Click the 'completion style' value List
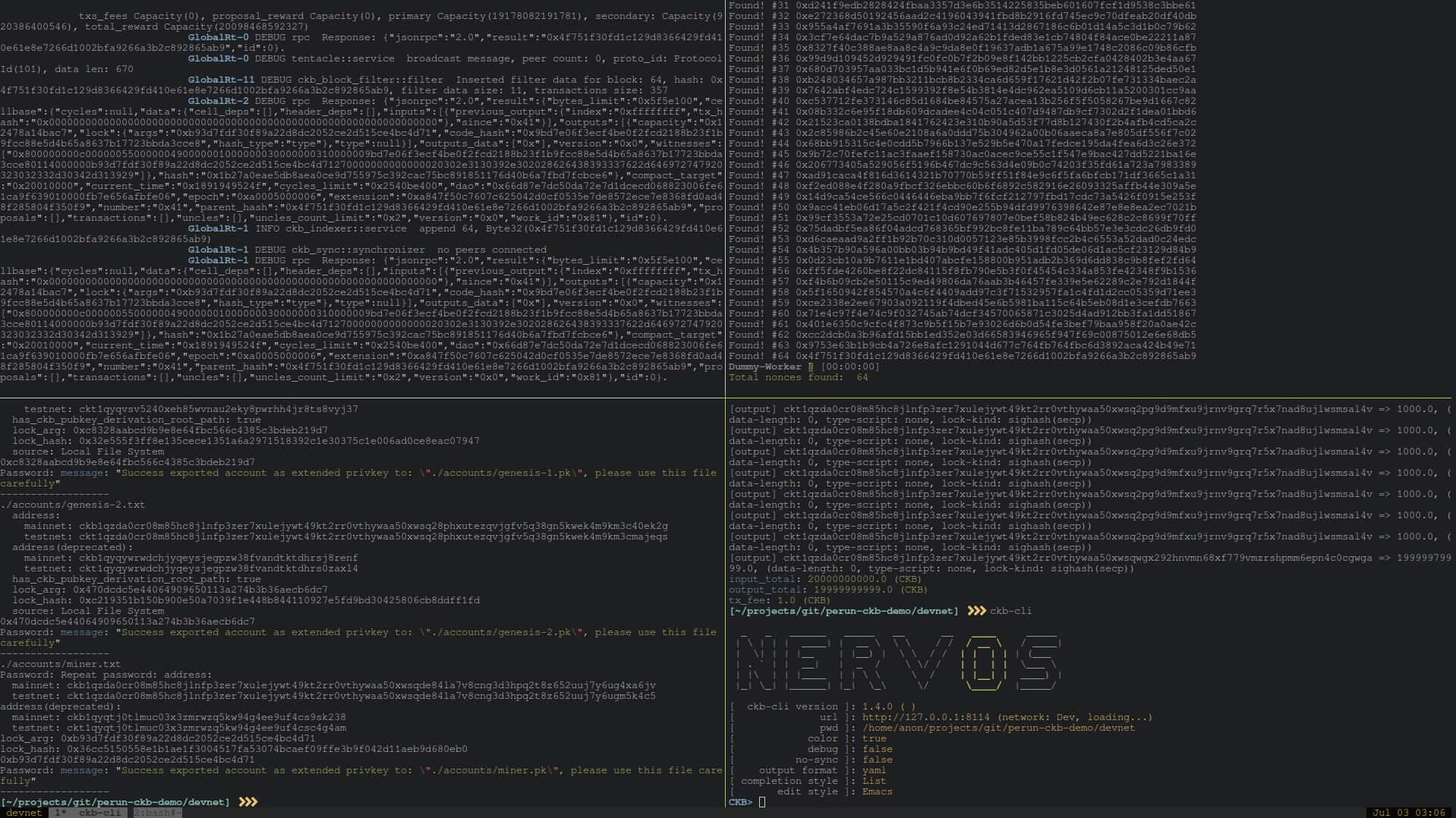 (875, 781)
